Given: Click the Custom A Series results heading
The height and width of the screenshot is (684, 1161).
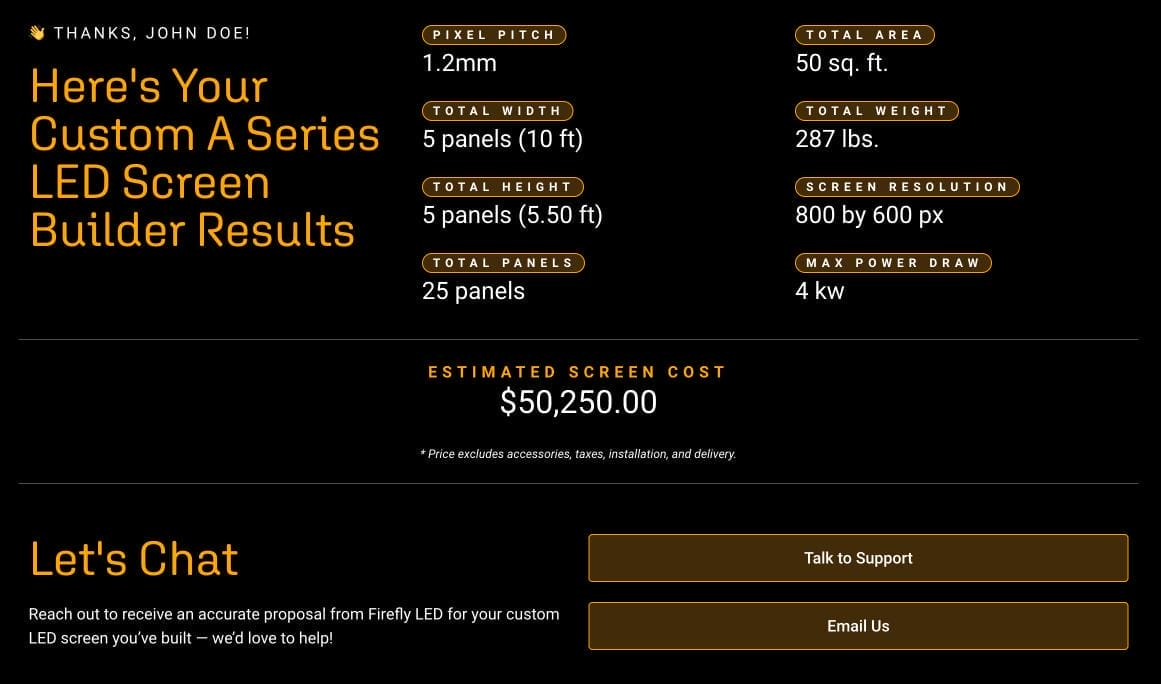Looking at the screenshot, I should [x=205, y=158].
